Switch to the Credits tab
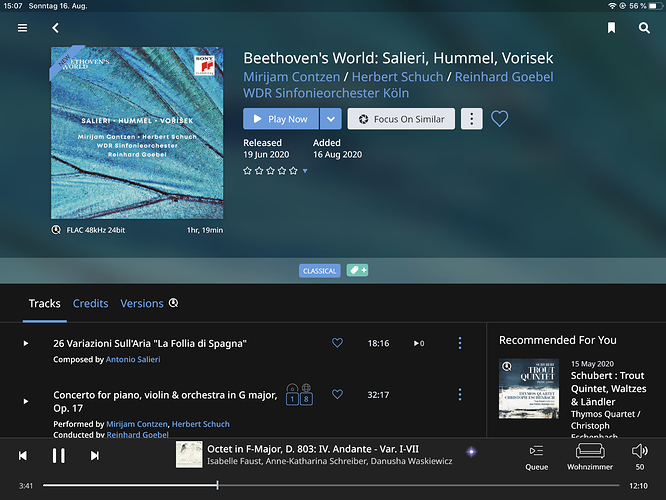This screenshot has width=666, height=500. [90, 303]
